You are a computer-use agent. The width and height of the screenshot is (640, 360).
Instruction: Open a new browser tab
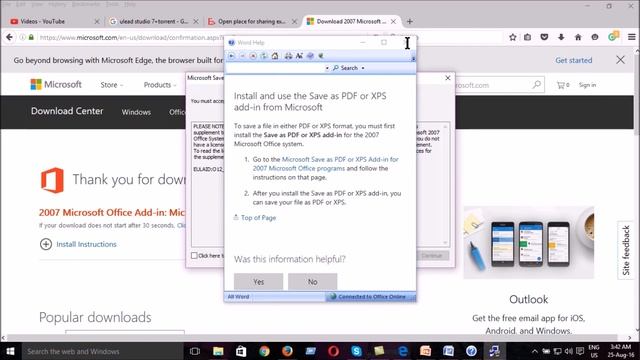[410, 21]
